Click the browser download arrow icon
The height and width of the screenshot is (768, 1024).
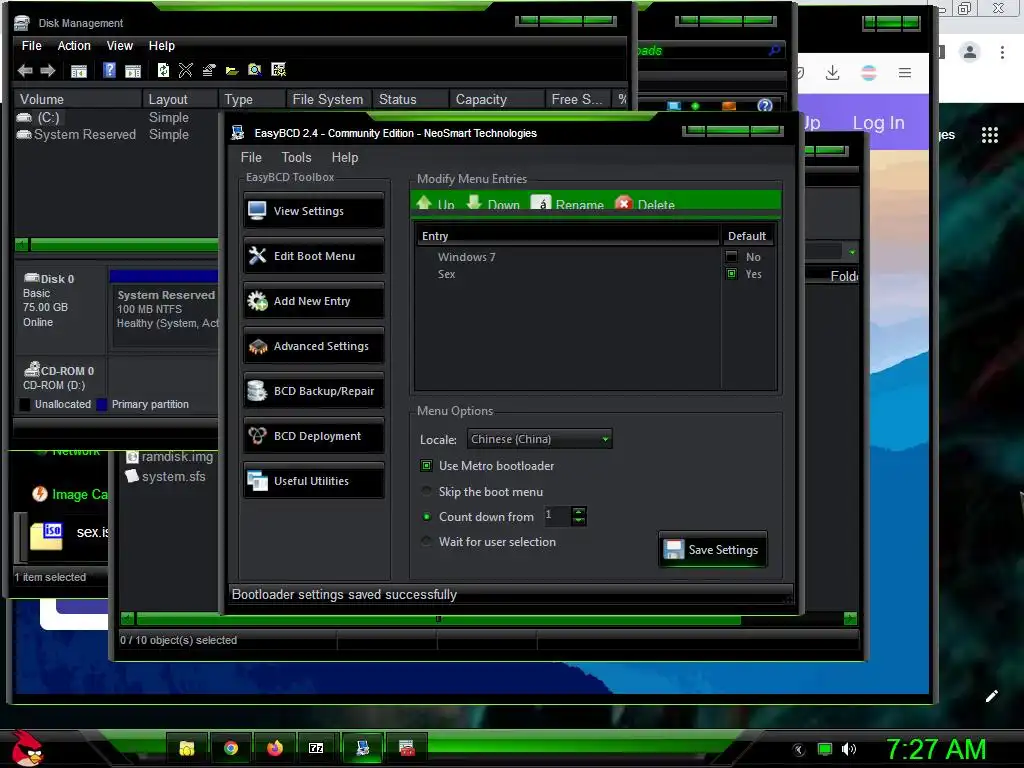832,72
